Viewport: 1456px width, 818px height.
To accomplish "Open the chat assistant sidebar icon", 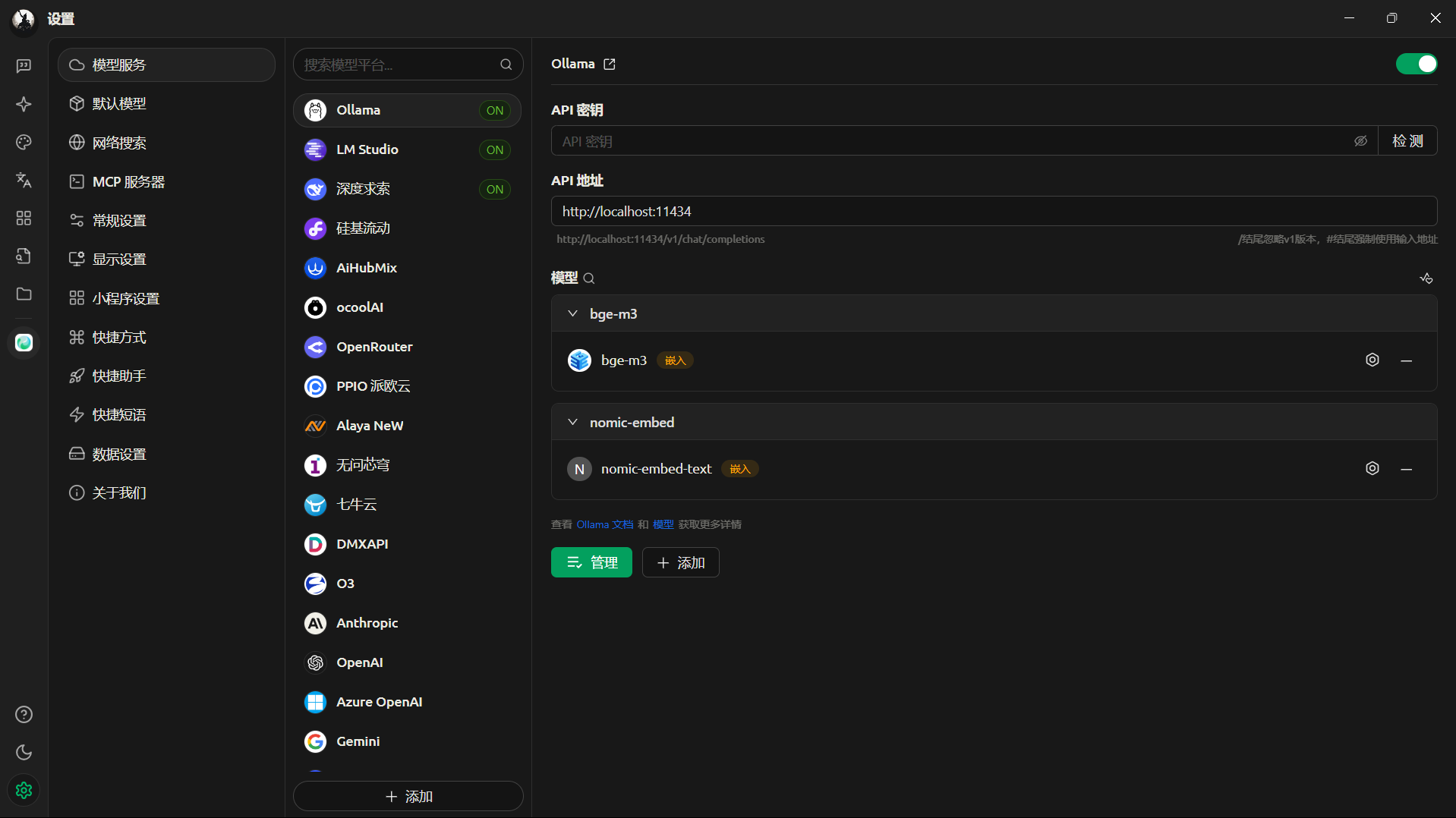I will tap(24, 65).
